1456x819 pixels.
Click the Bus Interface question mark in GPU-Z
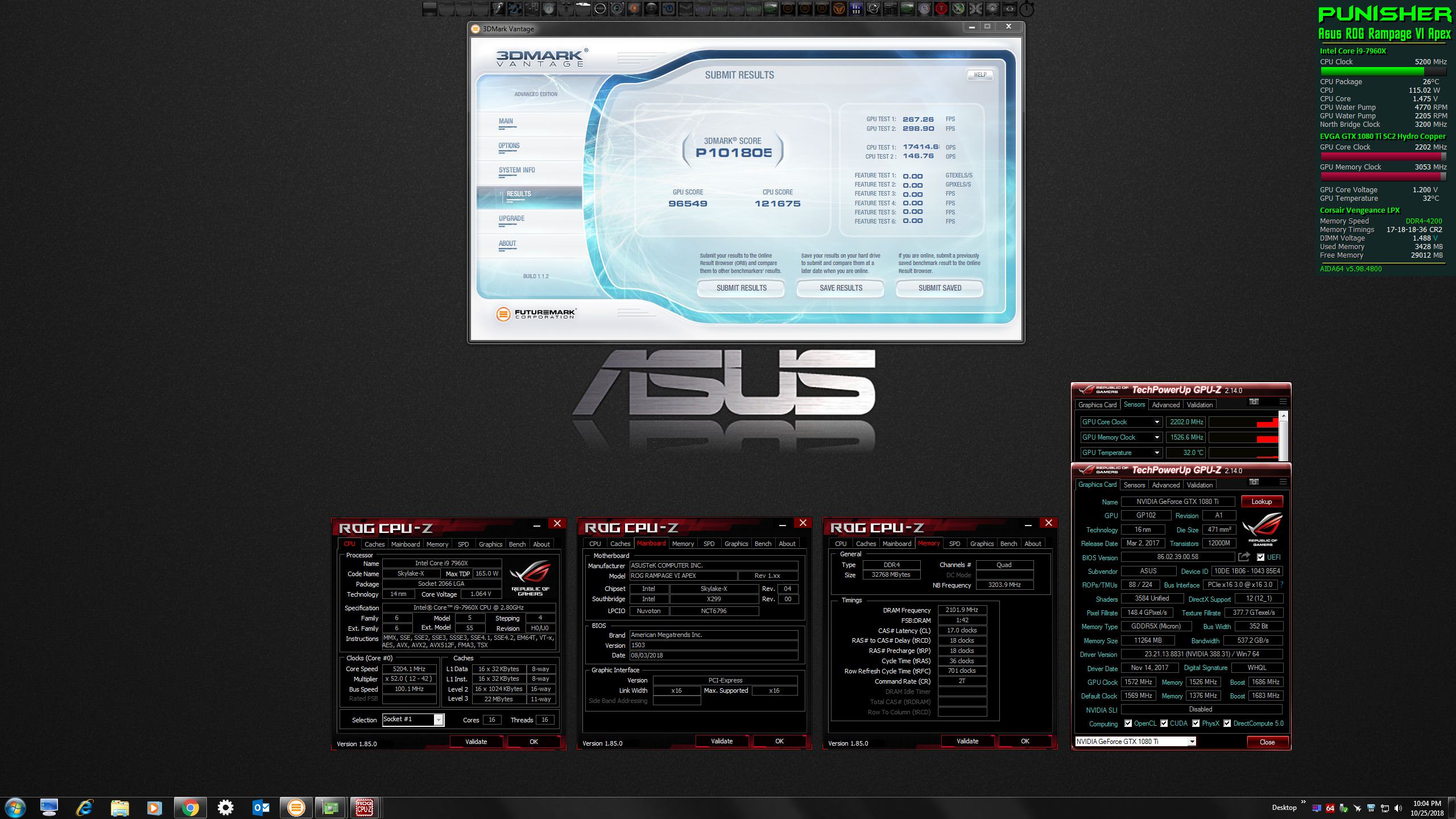[x=1281, y=585]
